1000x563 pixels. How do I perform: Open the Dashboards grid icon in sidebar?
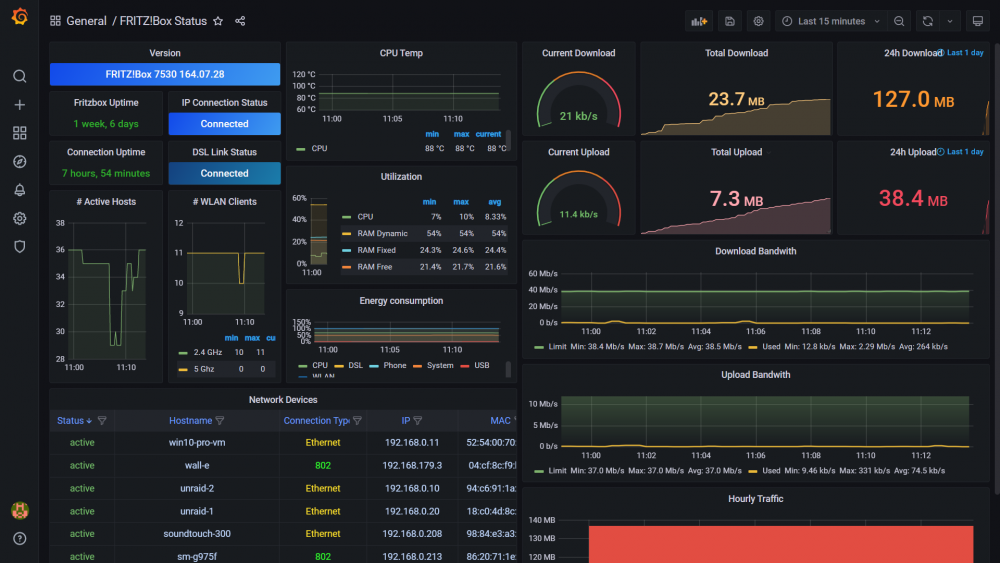[20, 133]
